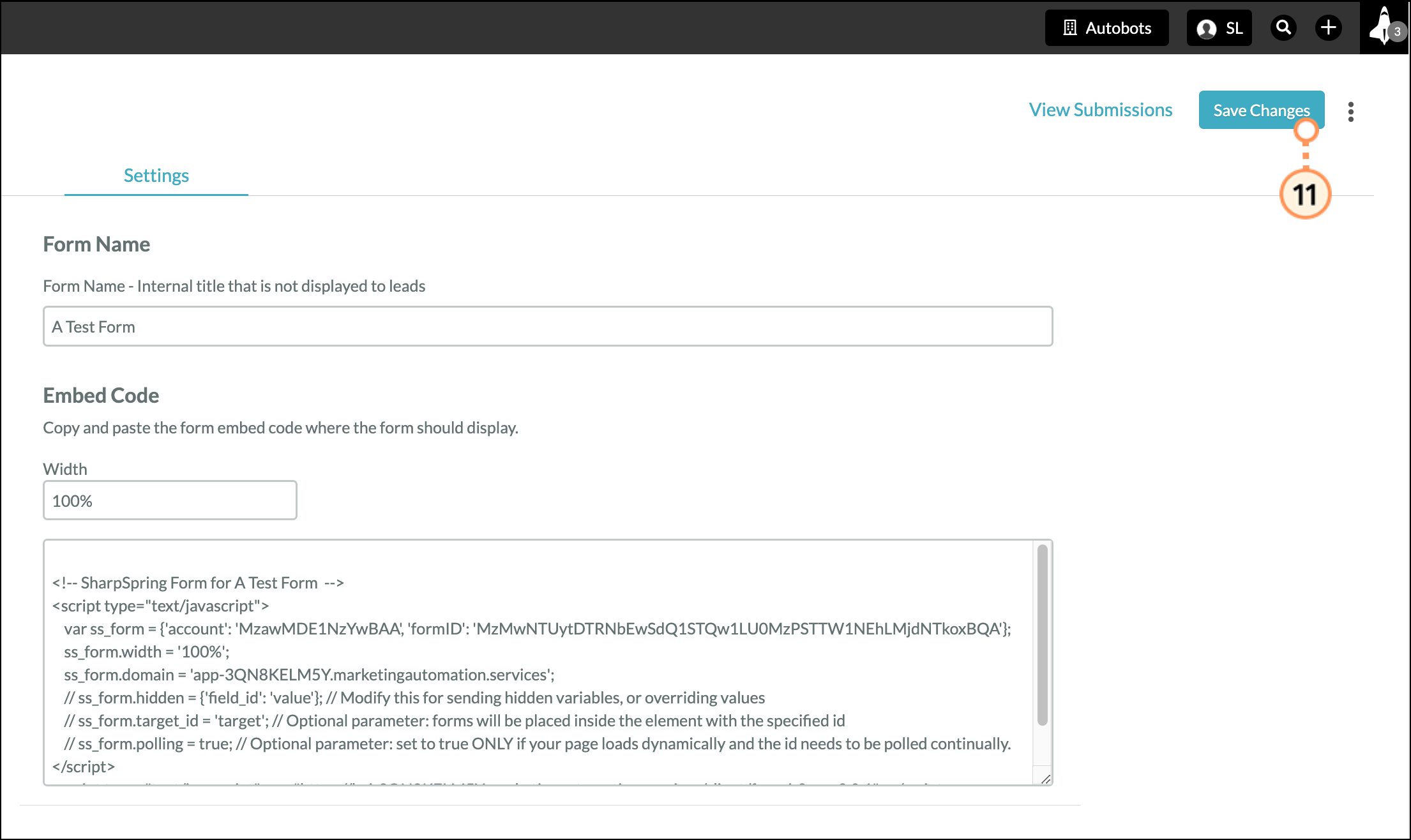Open the three-dot more options menu
The height and width of the screenshot is (840, 1411).
[x=1350, y=112]
